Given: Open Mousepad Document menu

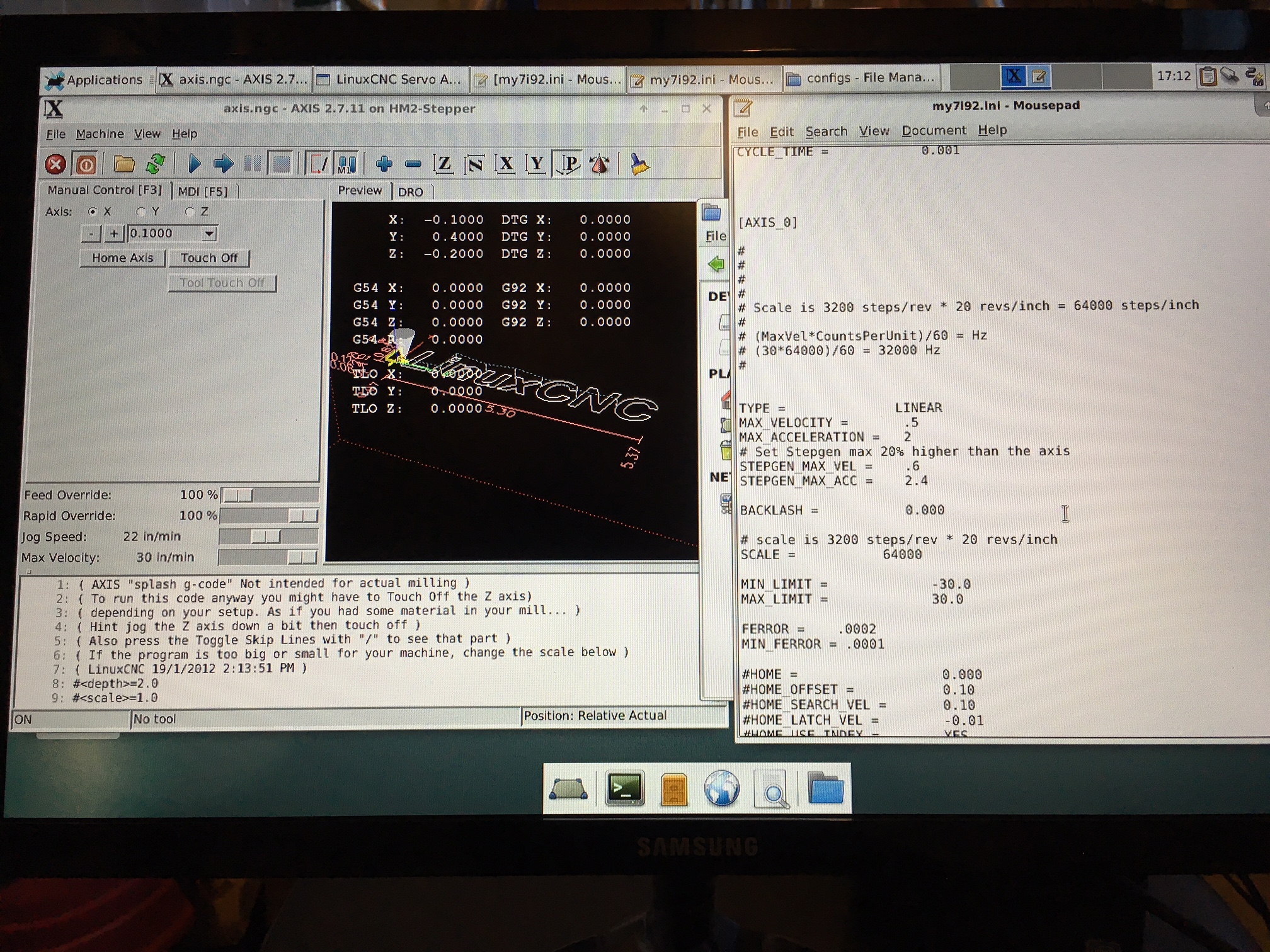Looking at the screenshot, I should (934, 130).
